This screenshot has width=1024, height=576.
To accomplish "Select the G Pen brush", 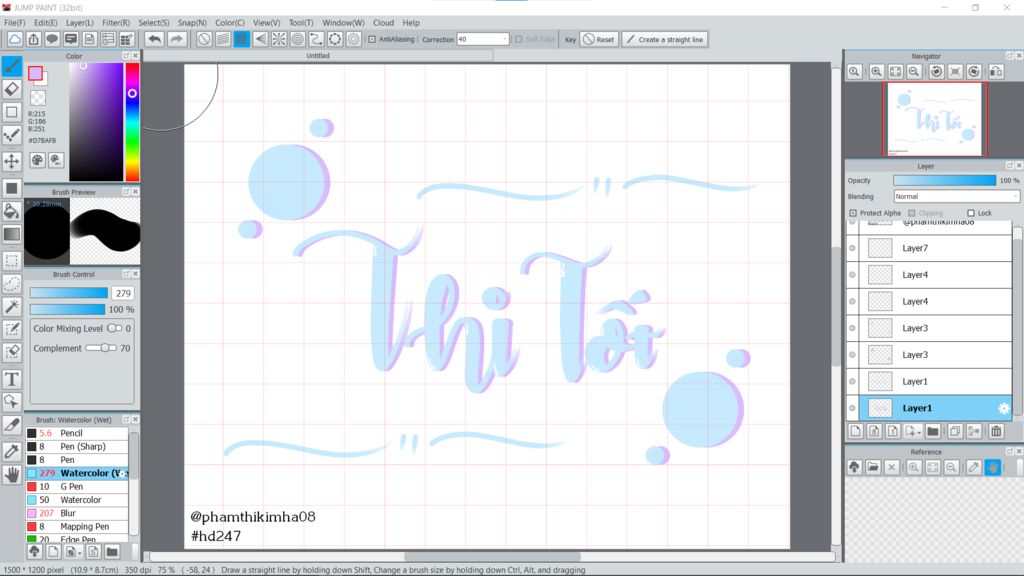I will tap(77, 487).
